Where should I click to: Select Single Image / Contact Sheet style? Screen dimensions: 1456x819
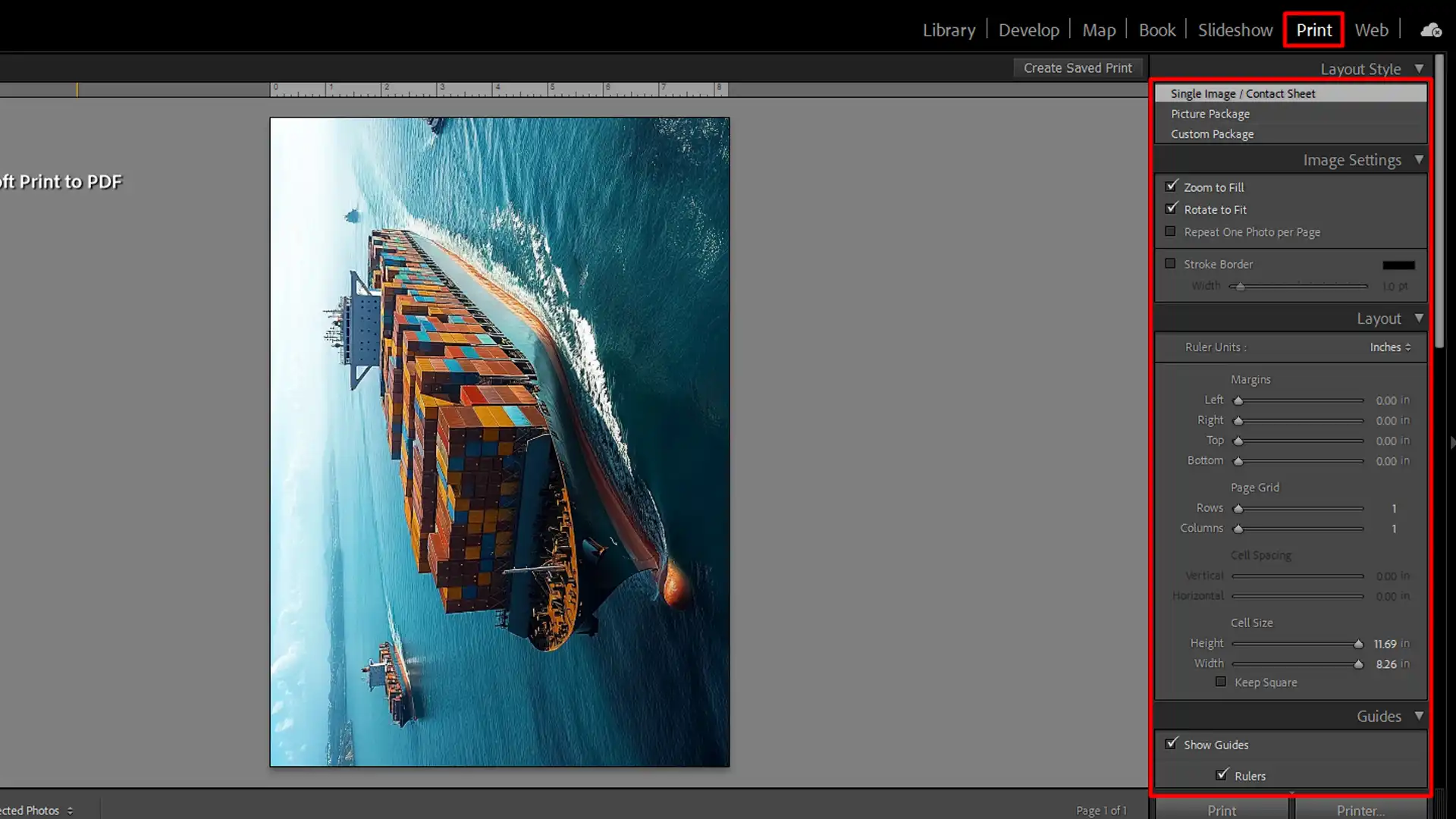pyautogui.click(x=1291, y=93)
